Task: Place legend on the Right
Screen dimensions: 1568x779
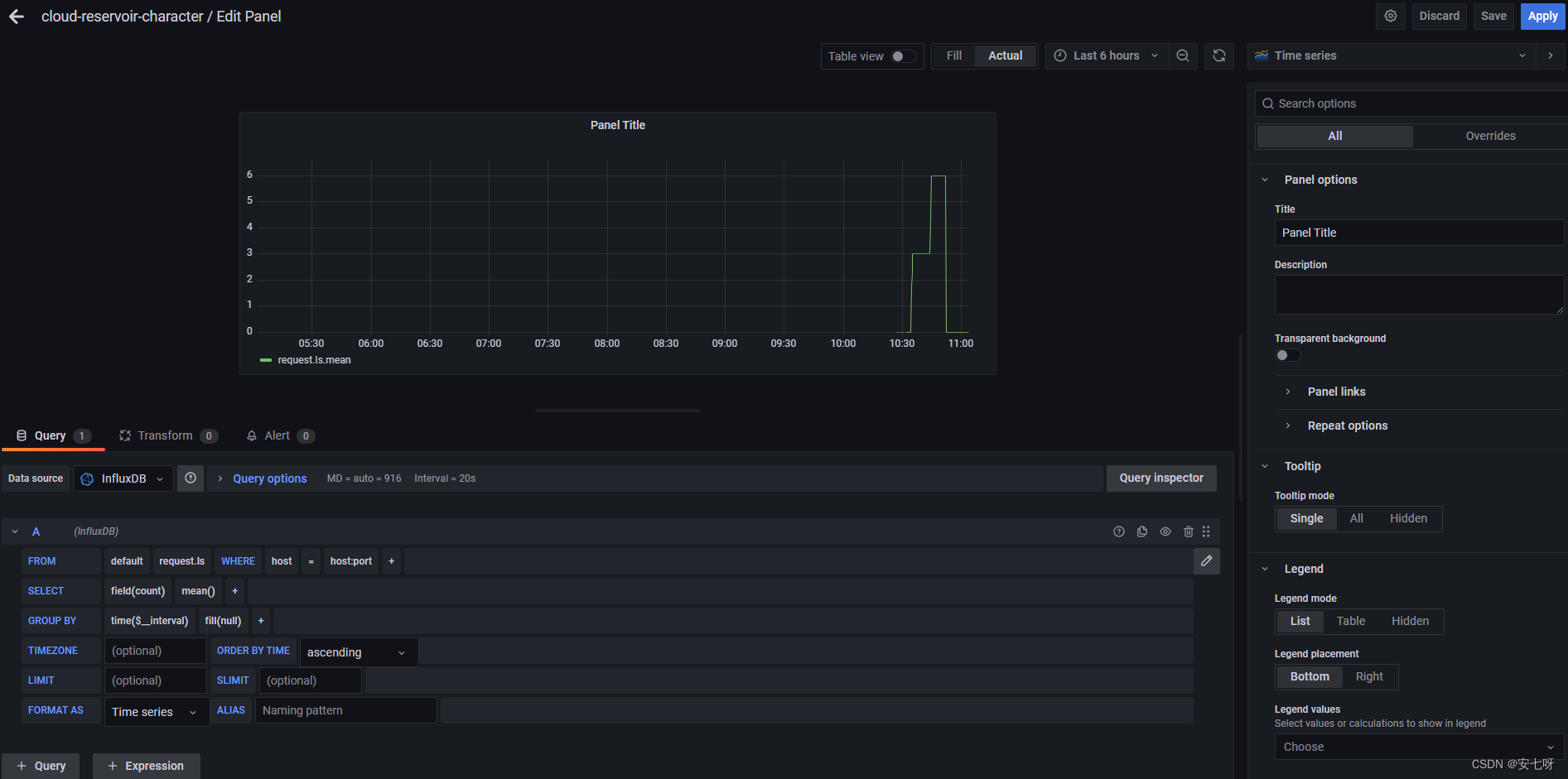Action: (x=1369, y=676)
